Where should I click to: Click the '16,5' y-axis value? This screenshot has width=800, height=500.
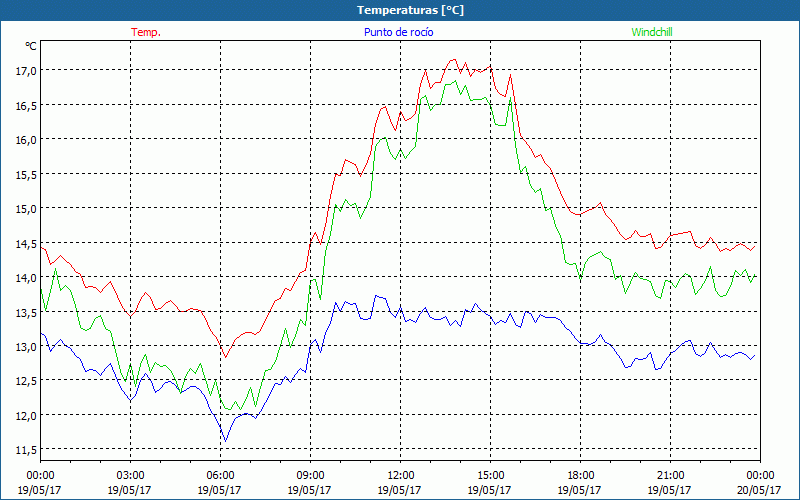click(x=26, y=105)
